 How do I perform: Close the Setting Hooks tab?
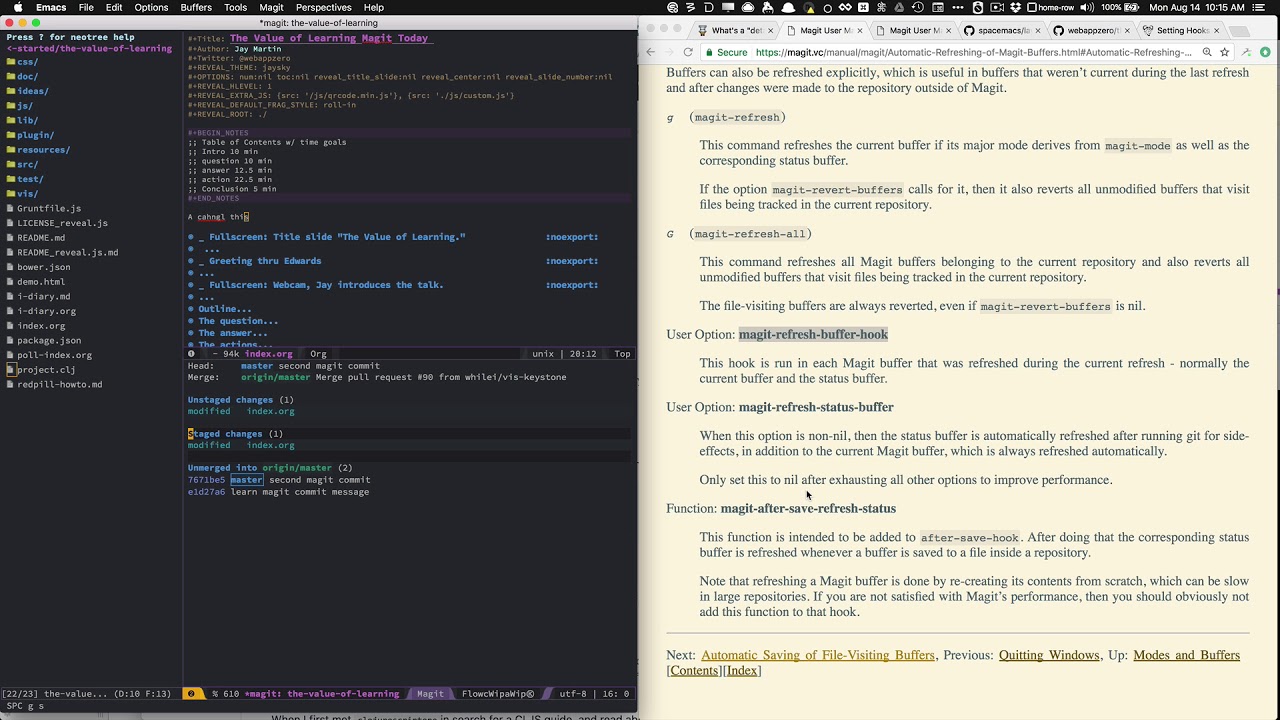point(1216,30)
